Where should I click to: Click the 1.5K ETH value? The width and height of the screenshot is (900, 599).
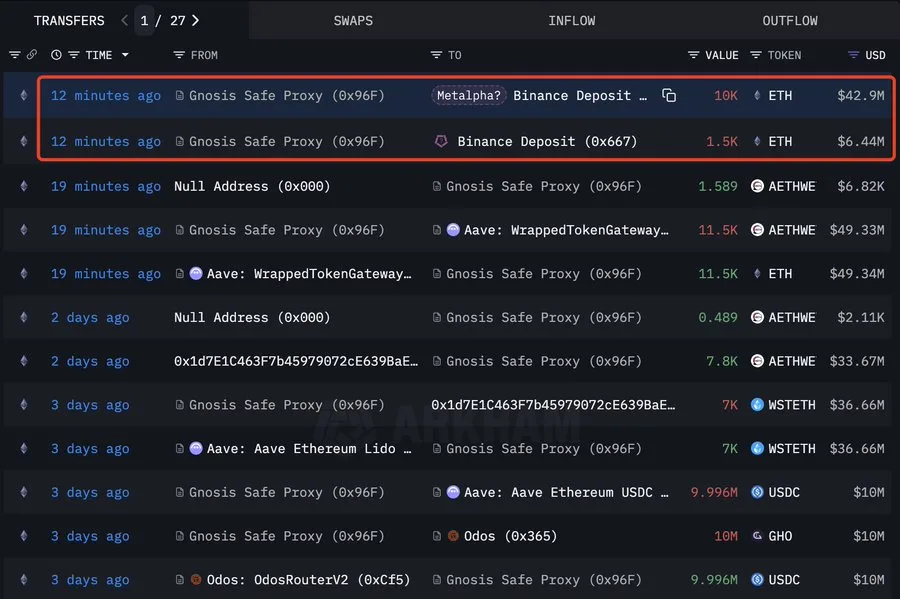pyautogui.click(x=721, y=141)
